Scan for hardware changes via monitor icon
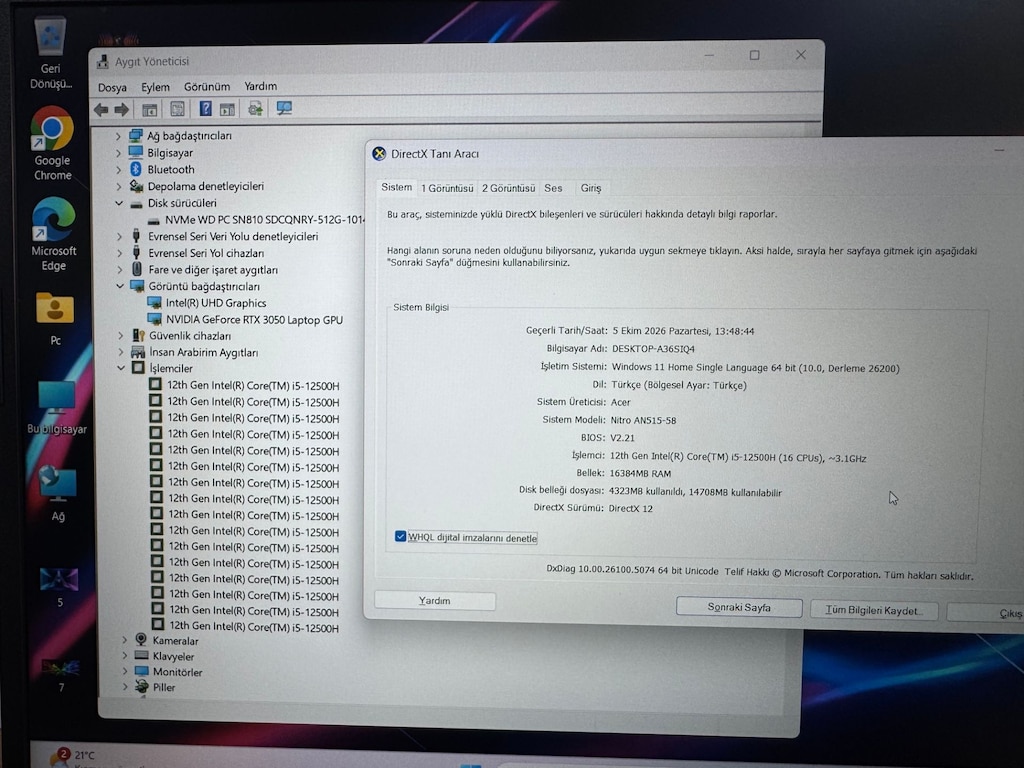This screenshot has width=1024, height=768. click(x=284, y=108)
